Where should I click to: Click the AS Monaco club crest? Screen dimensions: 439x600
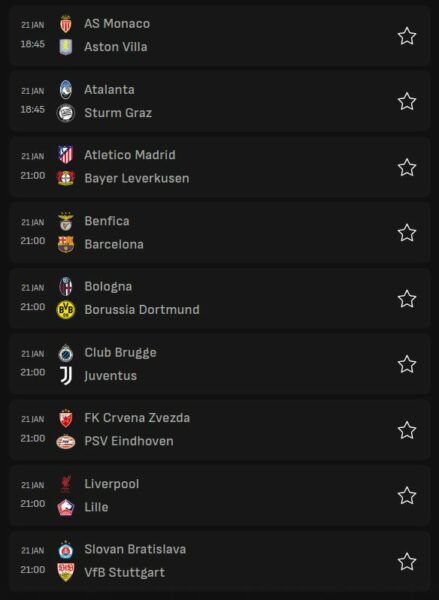click(x=66, y=24)
